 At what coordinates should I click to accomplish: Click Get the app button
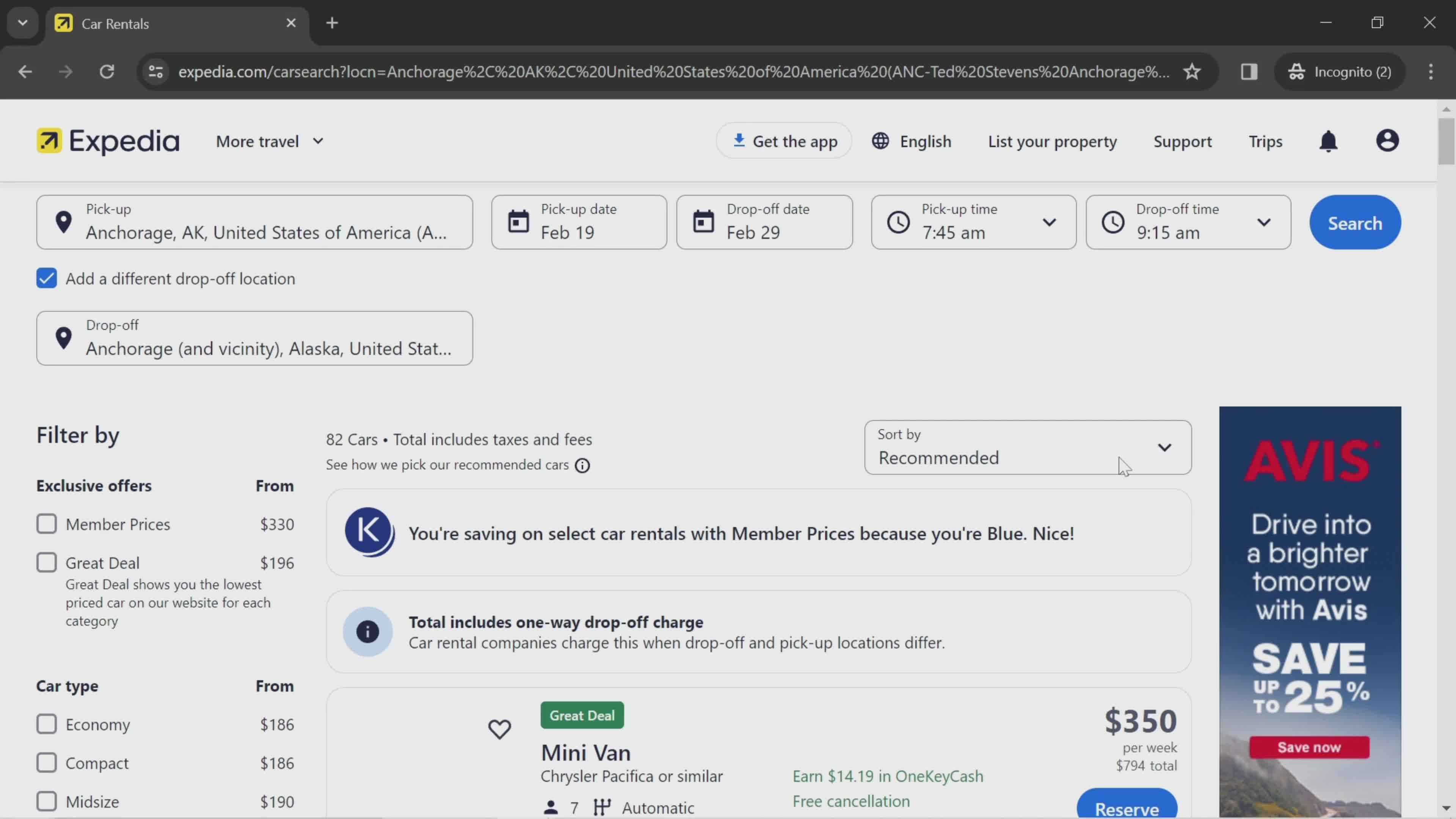pos(784,141)
